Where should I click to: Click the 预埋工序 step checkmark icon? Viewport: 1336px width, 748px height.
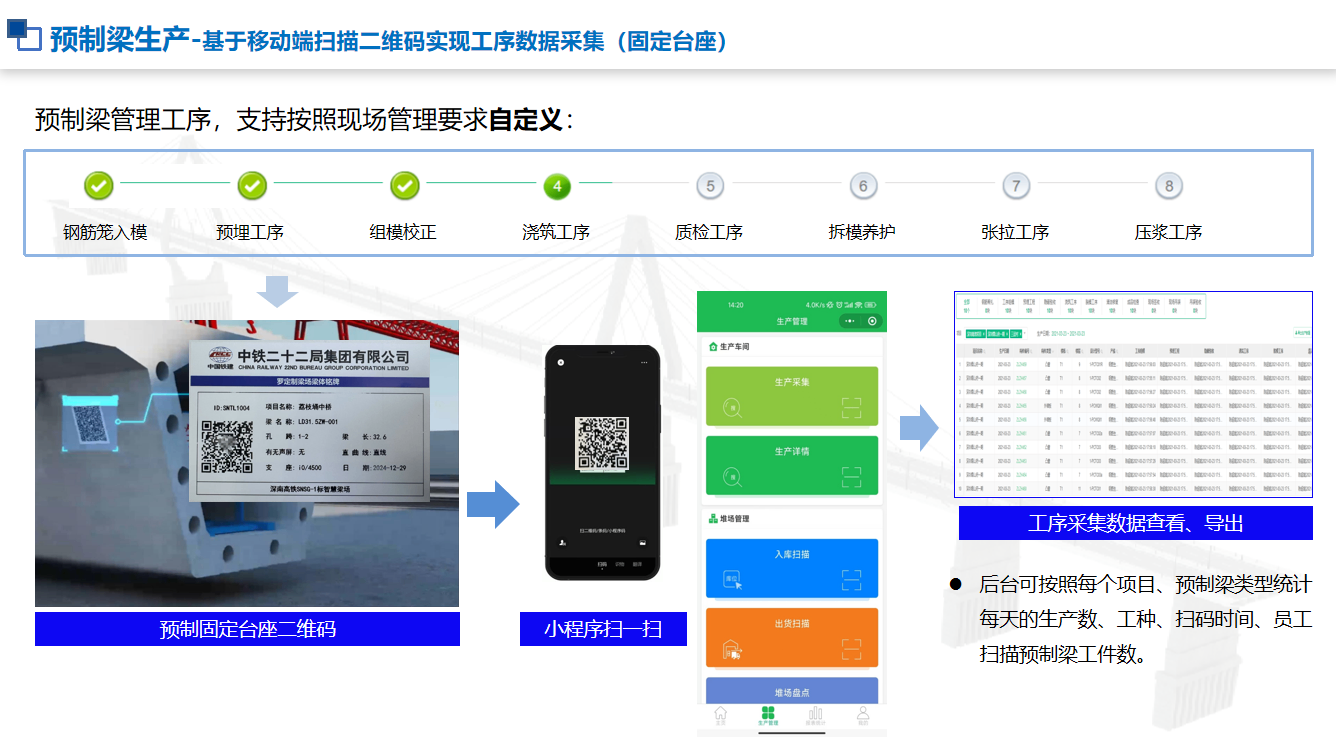coord(252,185)
